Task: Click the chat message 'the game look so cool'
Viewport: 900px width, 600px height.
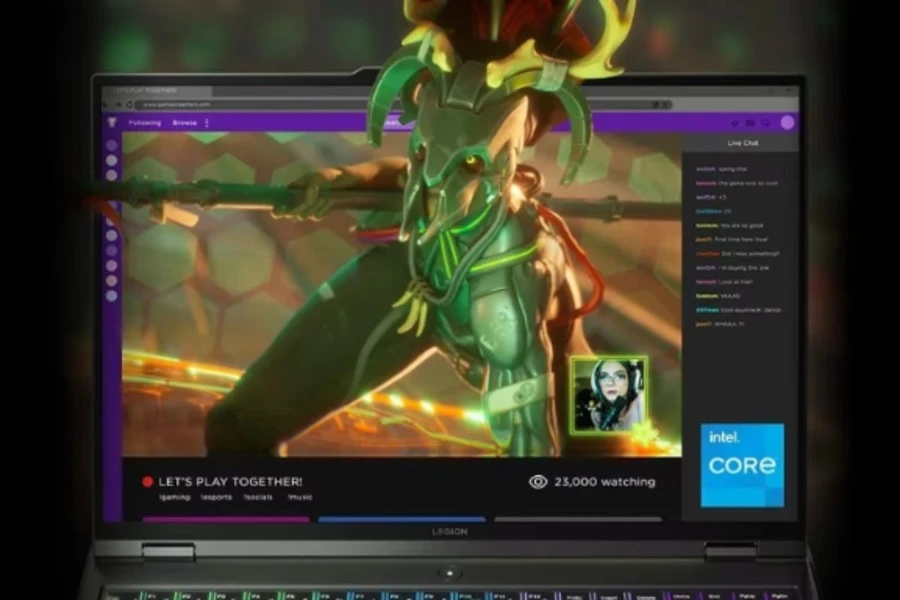Action: 737,183
